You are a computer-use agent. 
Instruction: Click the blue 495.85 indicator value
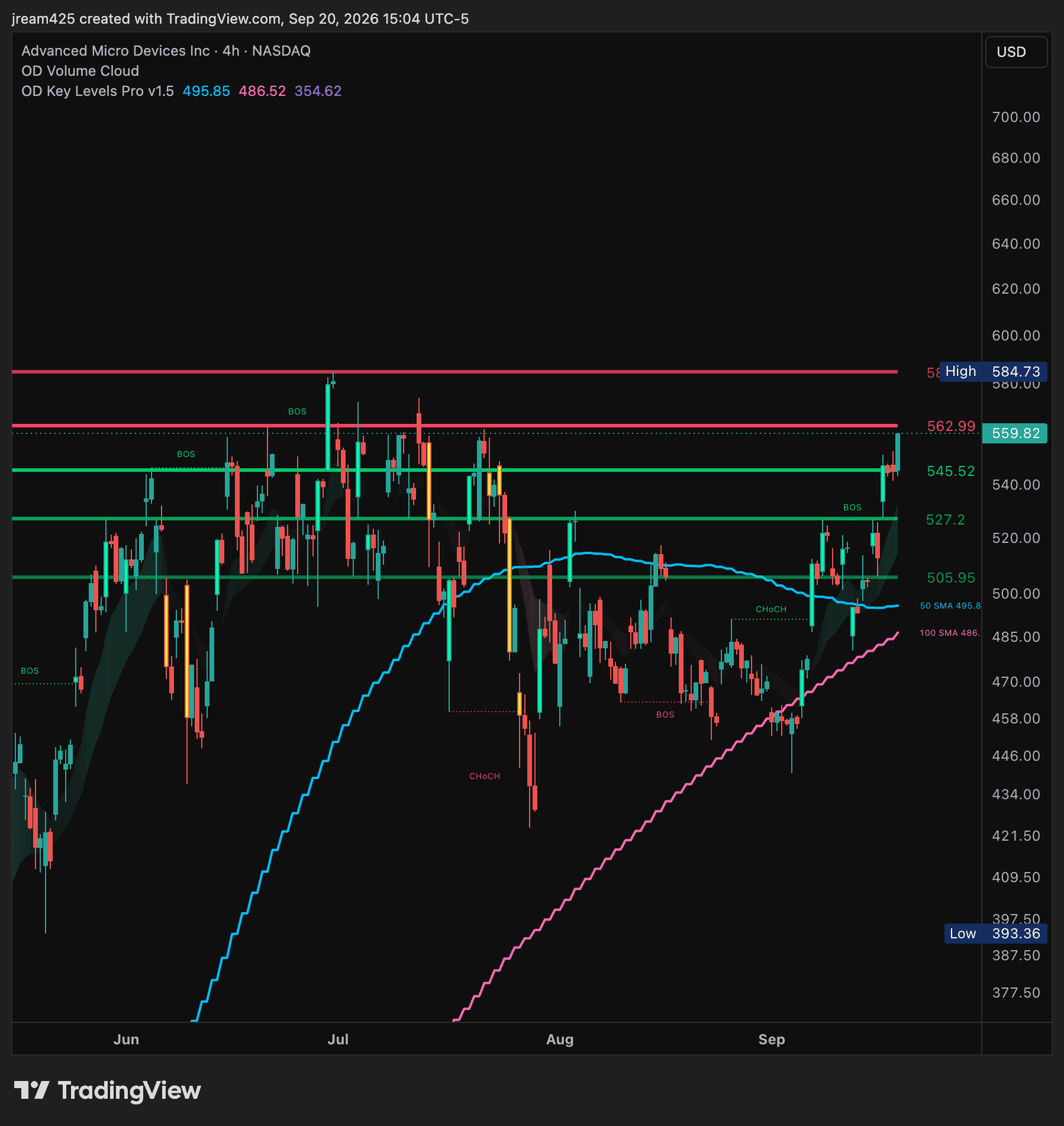pos(206,91)
